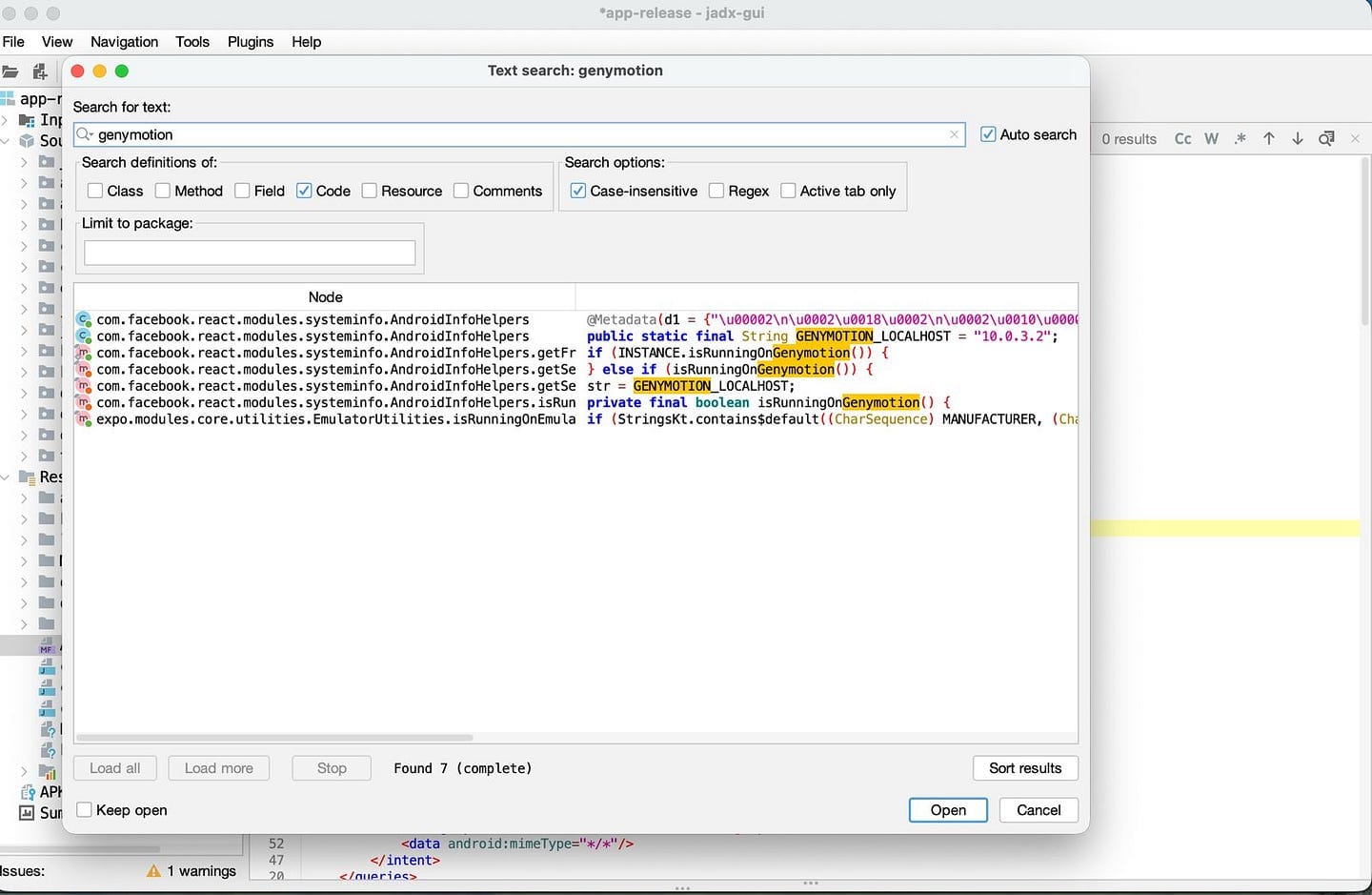The width and height of the screenshot is (1372, 895).
Task: Click class icon of first AndroidInfoHelpers result
Action: point(84,319)
